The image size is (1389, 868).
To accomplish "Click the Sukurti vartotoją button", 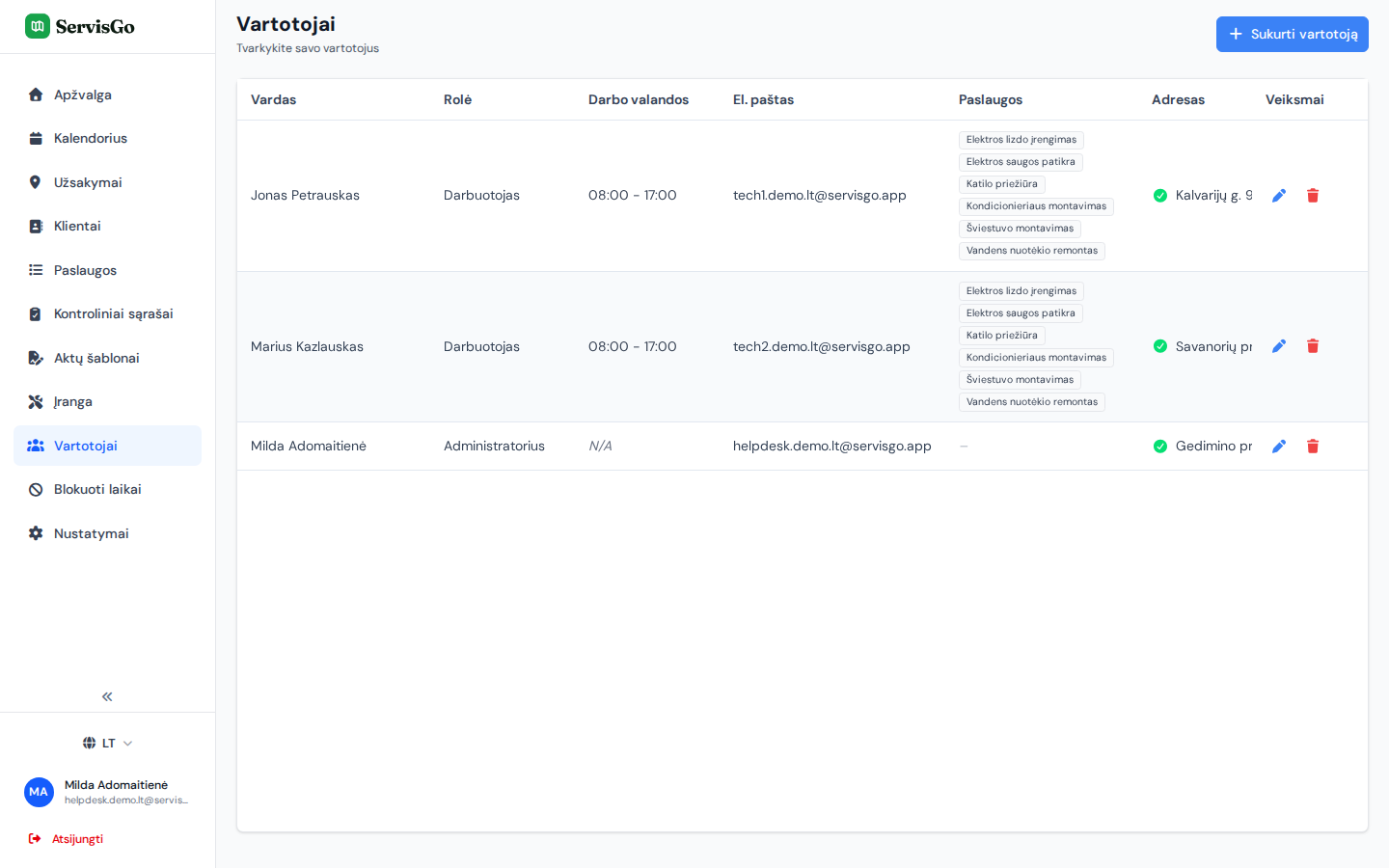I will [x=1292, y=35].
